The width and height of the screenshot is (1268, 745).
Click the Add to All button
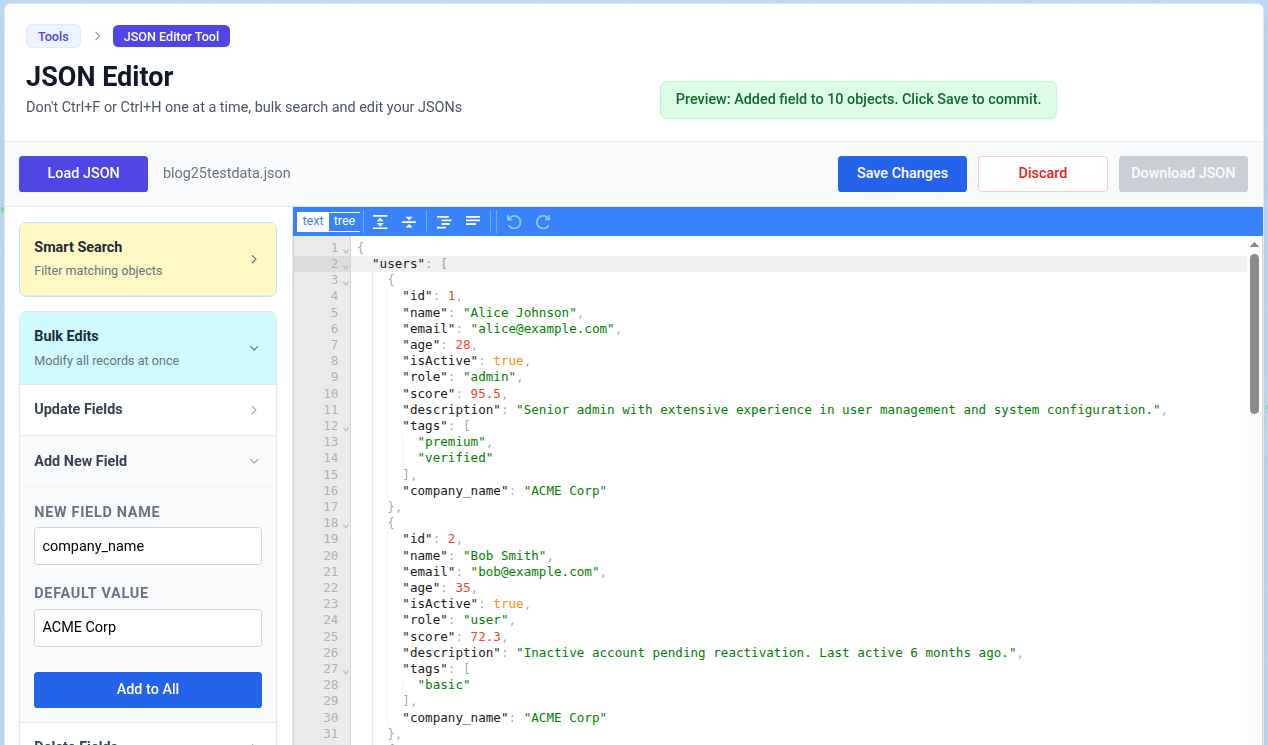point(148,690)
